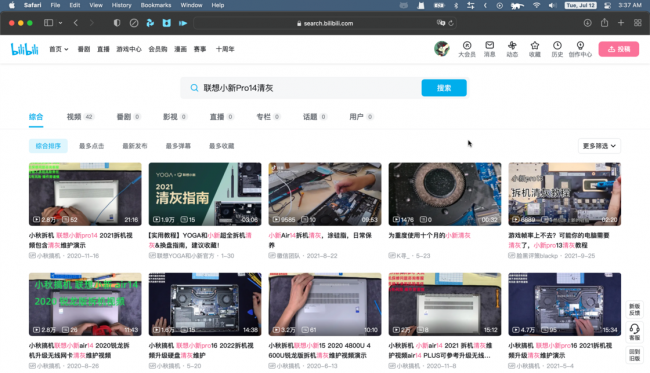
Task: Go back with Safari back arrow
Action: (x=75, y=23)
